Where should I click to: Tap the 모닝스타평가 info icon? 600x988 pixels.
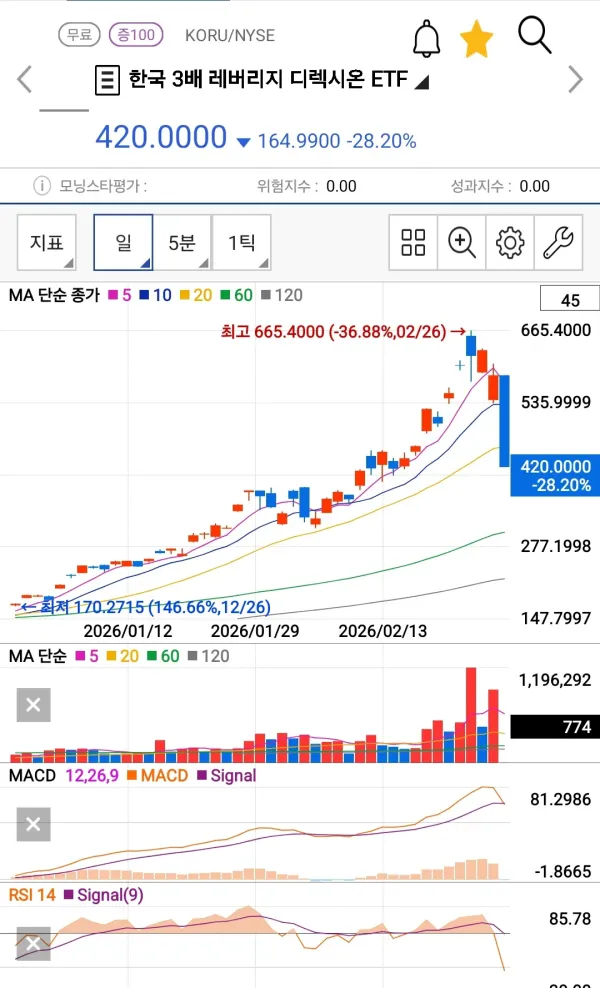(42, 186)
